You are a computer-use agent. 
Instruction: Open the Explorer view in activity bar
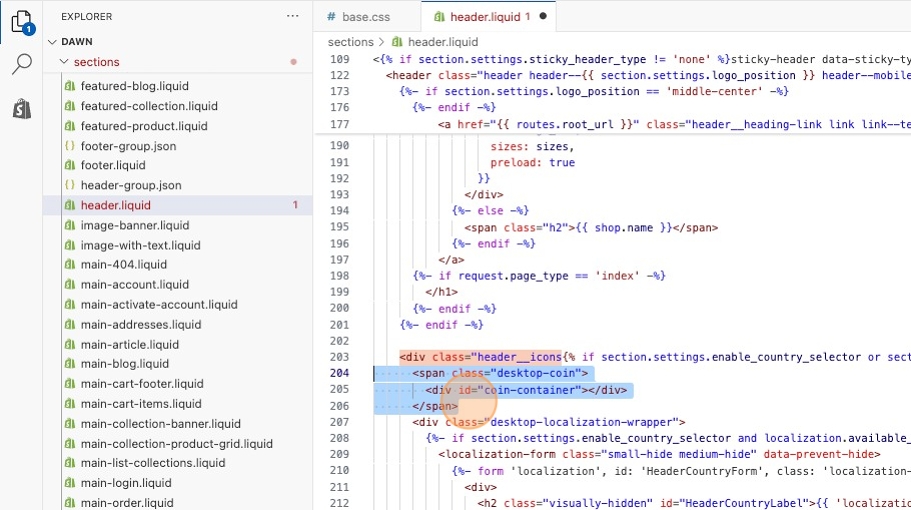click(21, 20)
